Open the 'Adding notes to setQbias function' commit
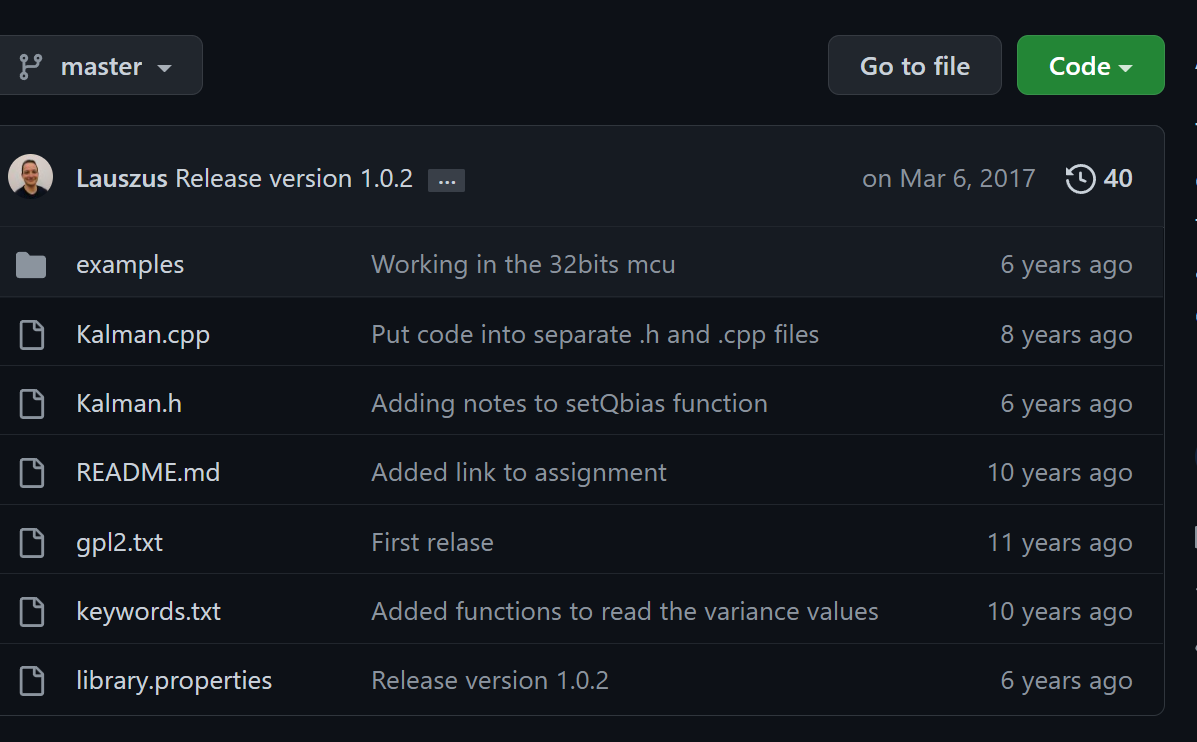The width and height of the screenshot is (1197, 742). pos(569,404)
